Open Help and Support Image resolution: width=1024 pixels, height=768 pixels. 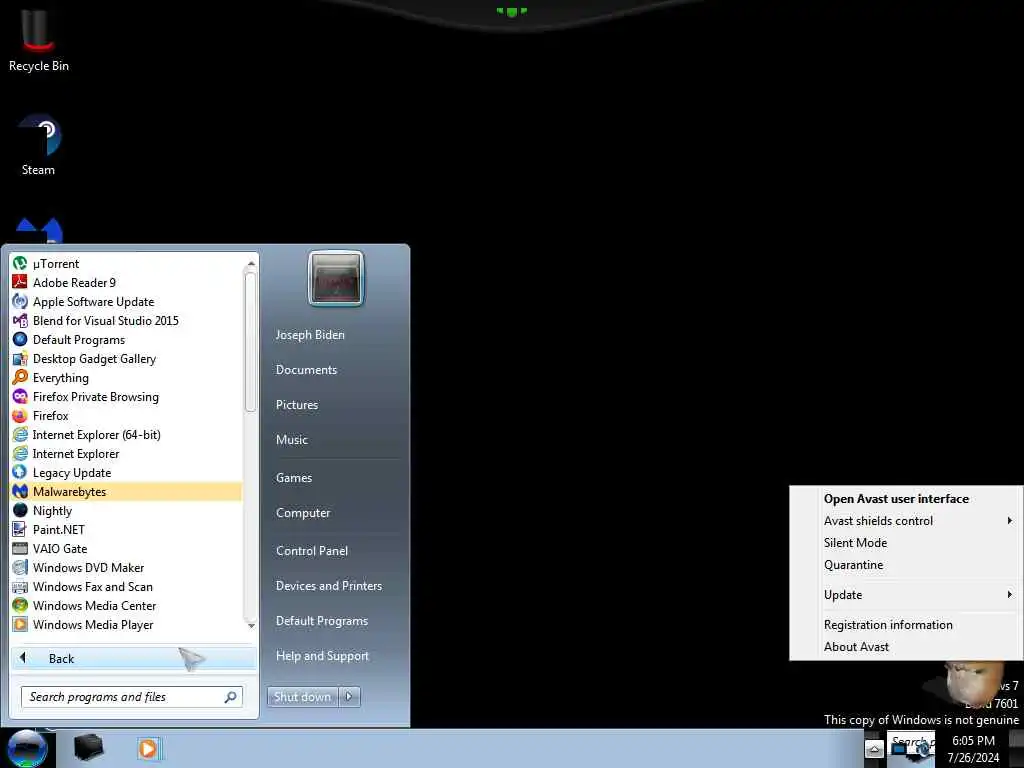pyautogui.click(x=322, y=656)
